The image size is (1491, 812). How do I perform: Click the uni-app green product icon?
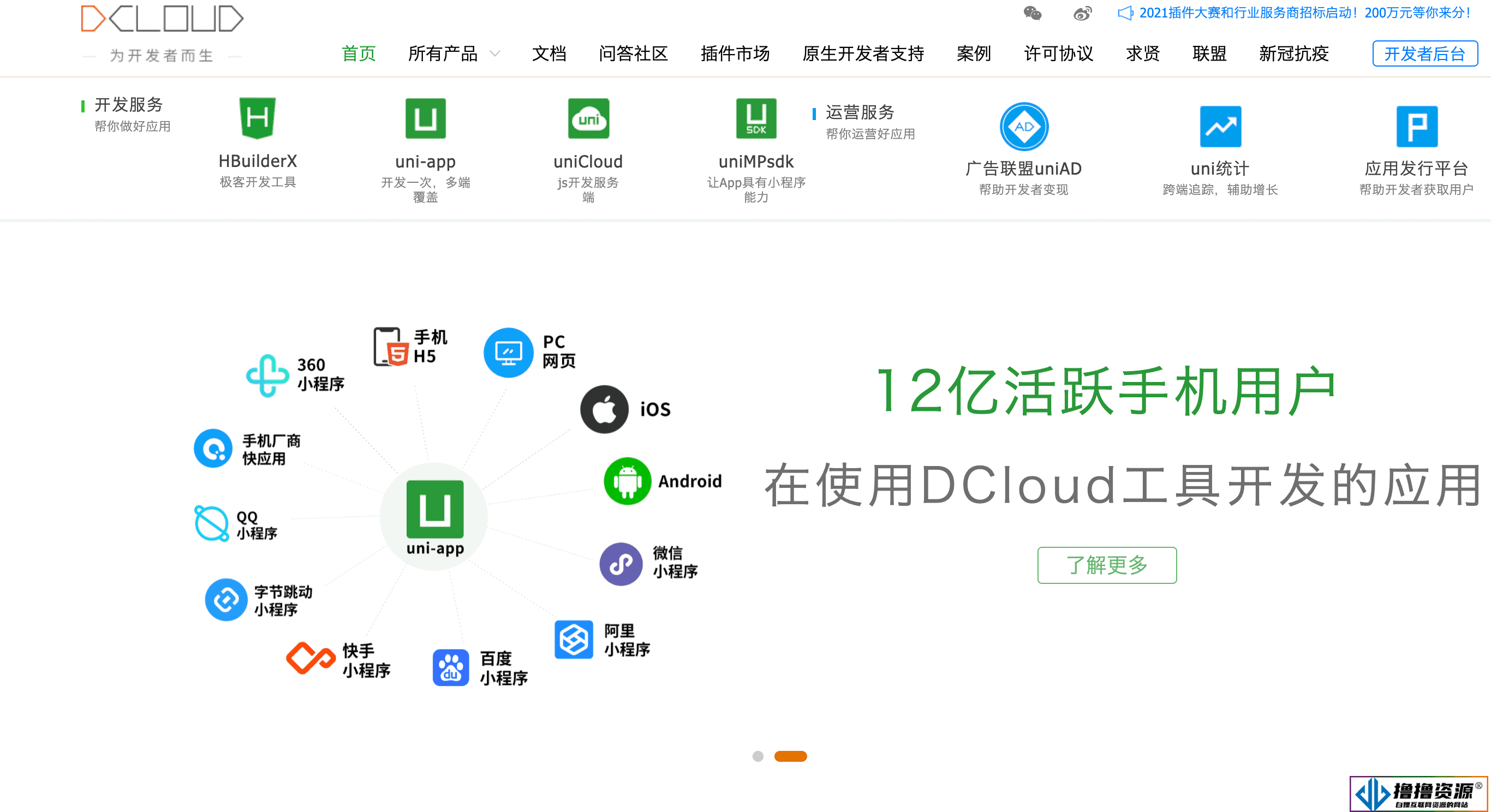point(426,118)
